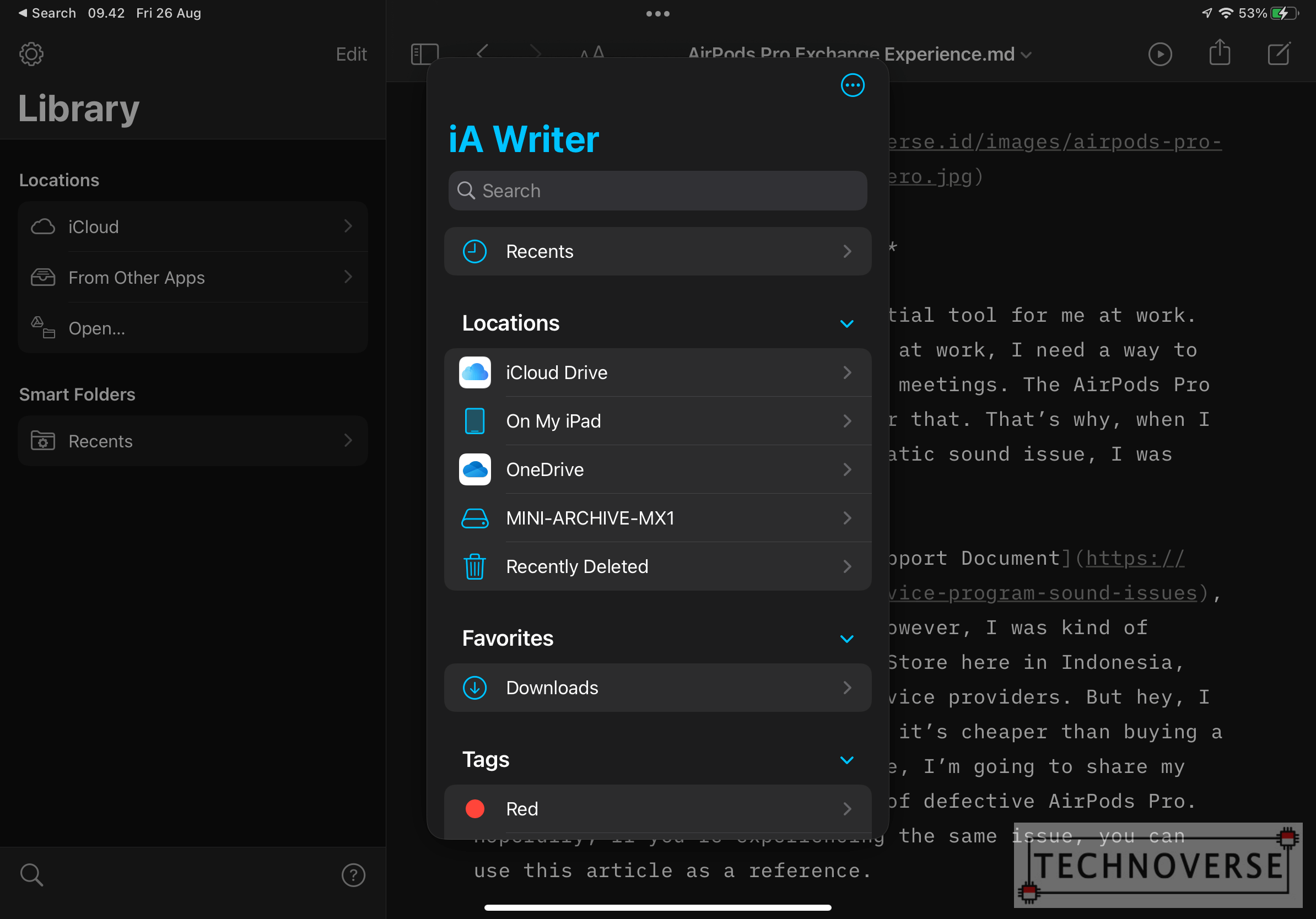This screenshot has width=1316, height=919.
Task: Collapse the Locations section in file picker
Action: click(x=847, y=323)
